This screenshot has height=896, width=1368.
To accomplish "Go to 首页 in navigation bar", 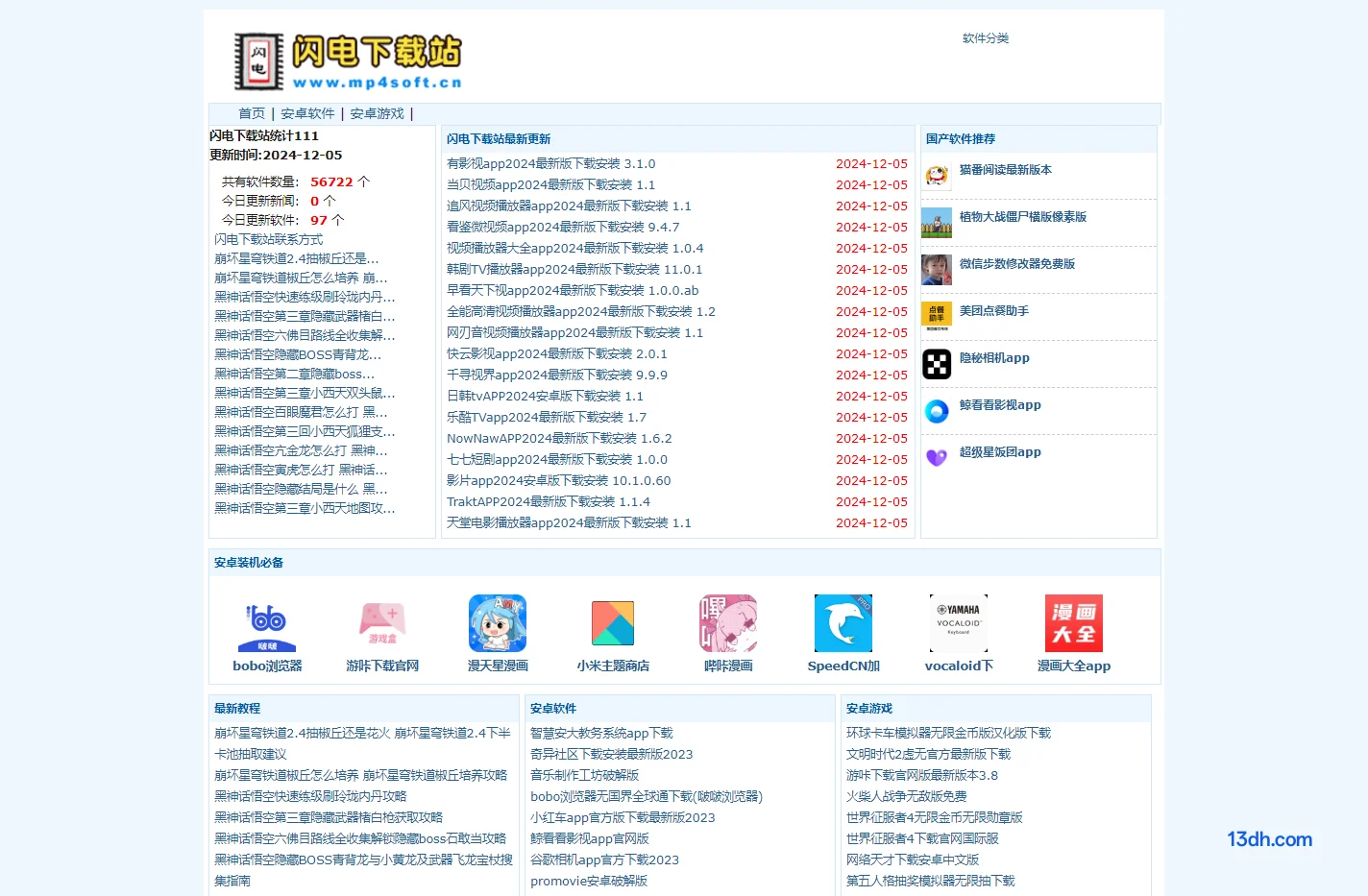I will click(252, 113).
